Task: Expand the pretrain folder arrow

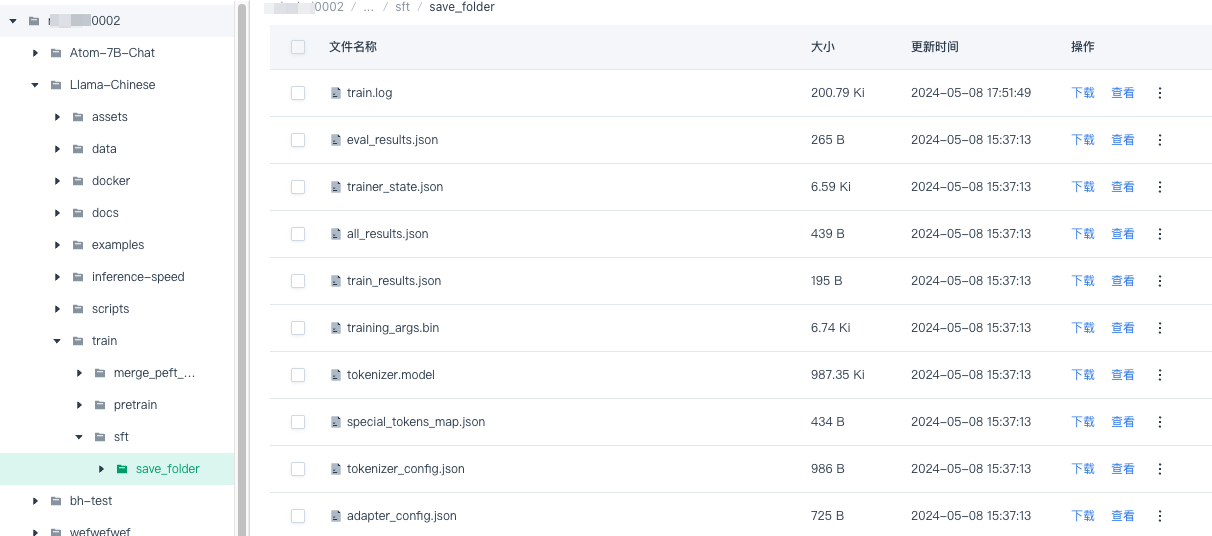Action: (x=79, y=405)
